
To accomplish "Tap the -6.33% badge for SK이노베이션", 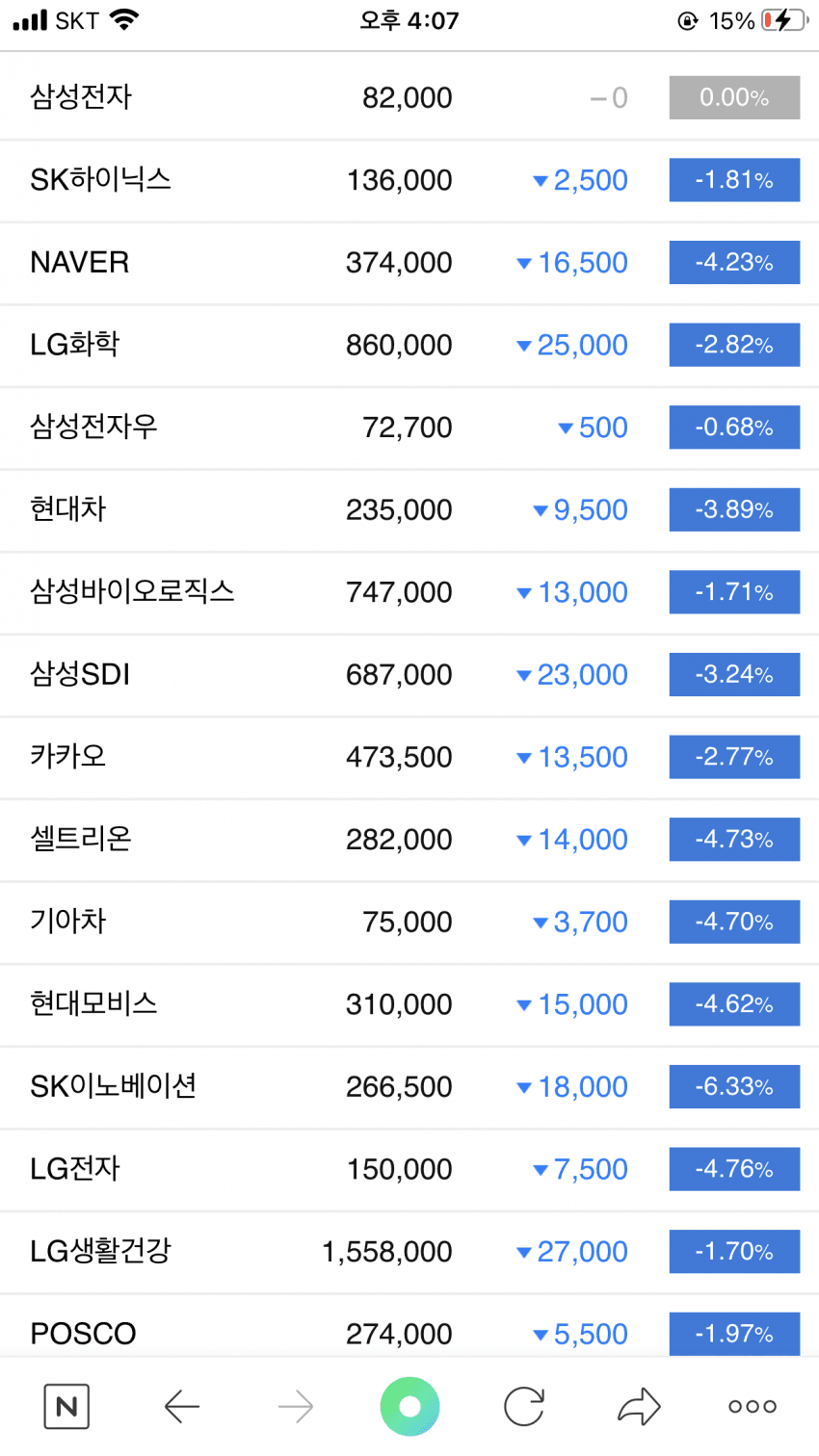I will pyautogui.click(x=734, y=1086).
